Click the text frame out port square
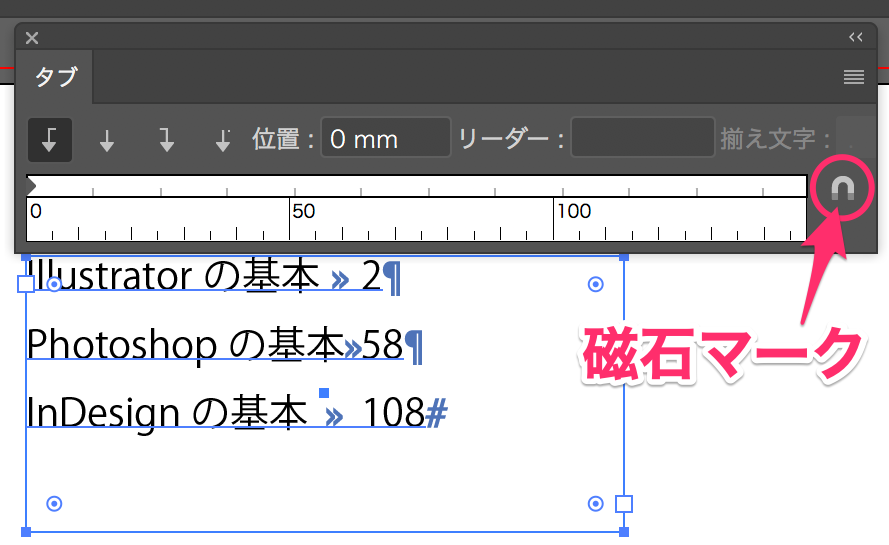 click(x=624, y=504)
